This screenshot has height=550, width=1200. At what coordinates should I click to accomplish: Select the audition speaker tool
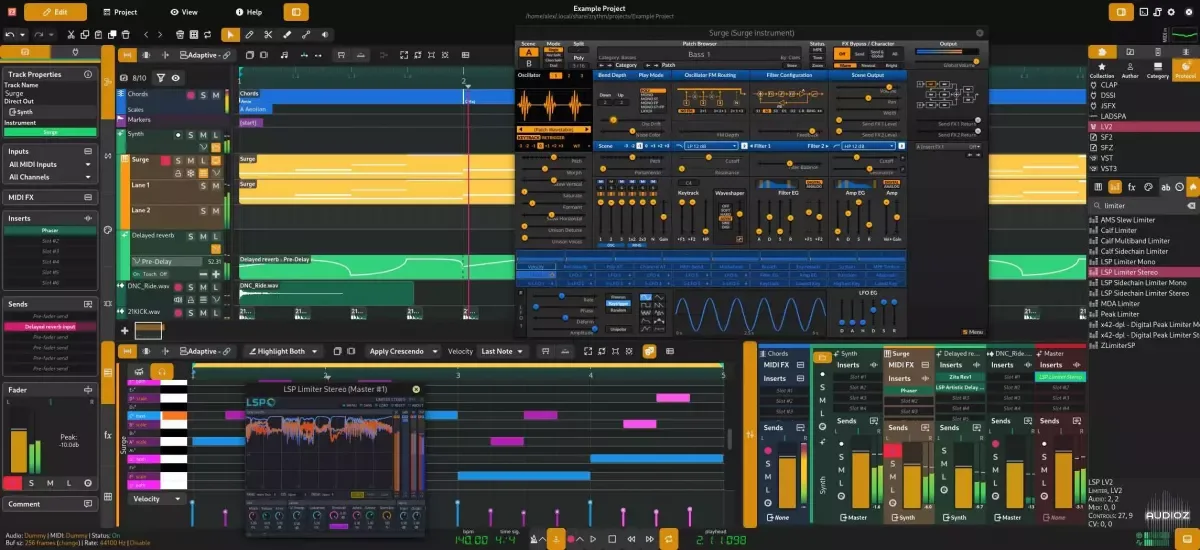[323, 34]
